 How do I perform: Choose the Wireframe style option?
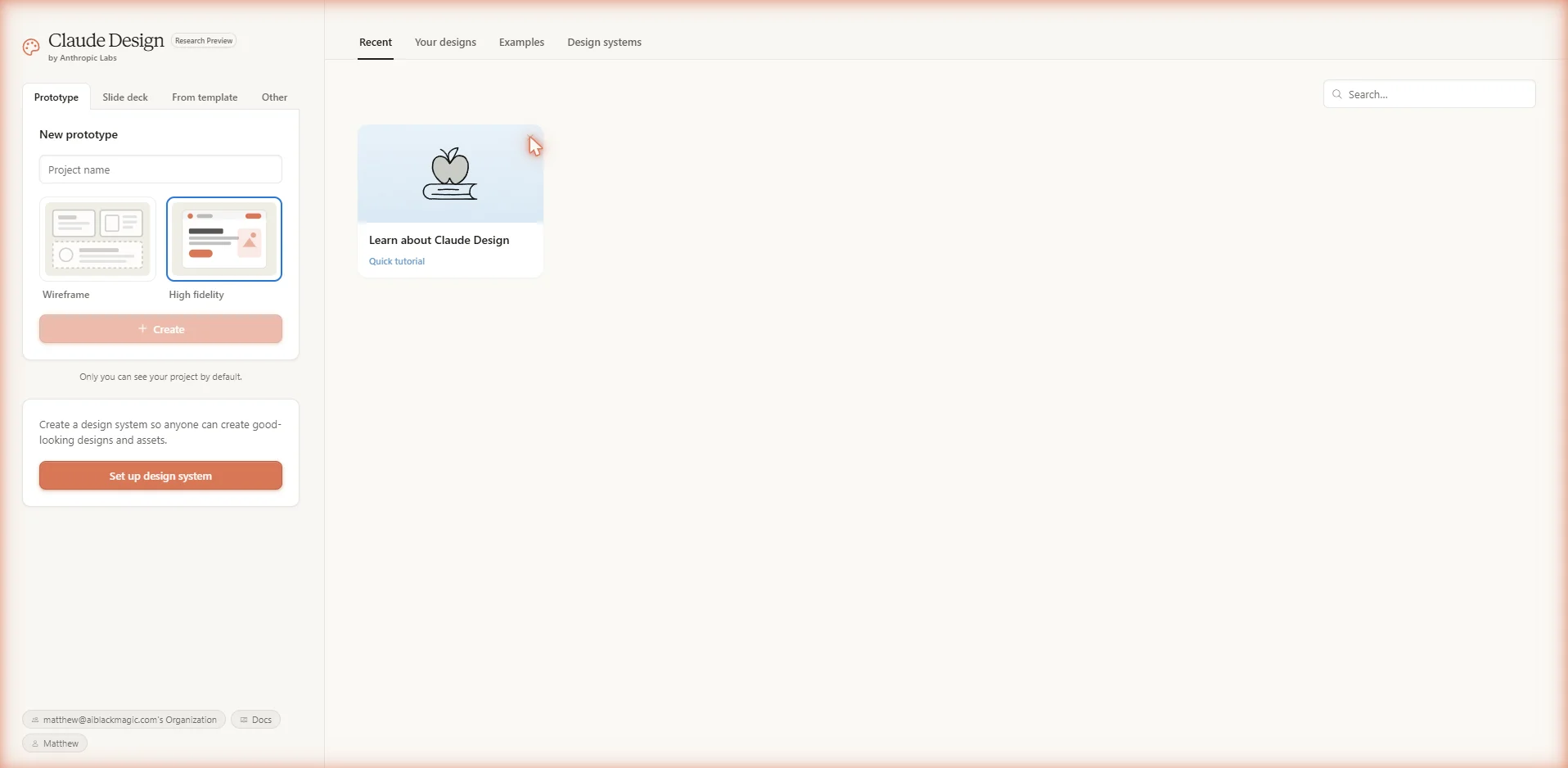pyautogui.click(x=97, y=238)
